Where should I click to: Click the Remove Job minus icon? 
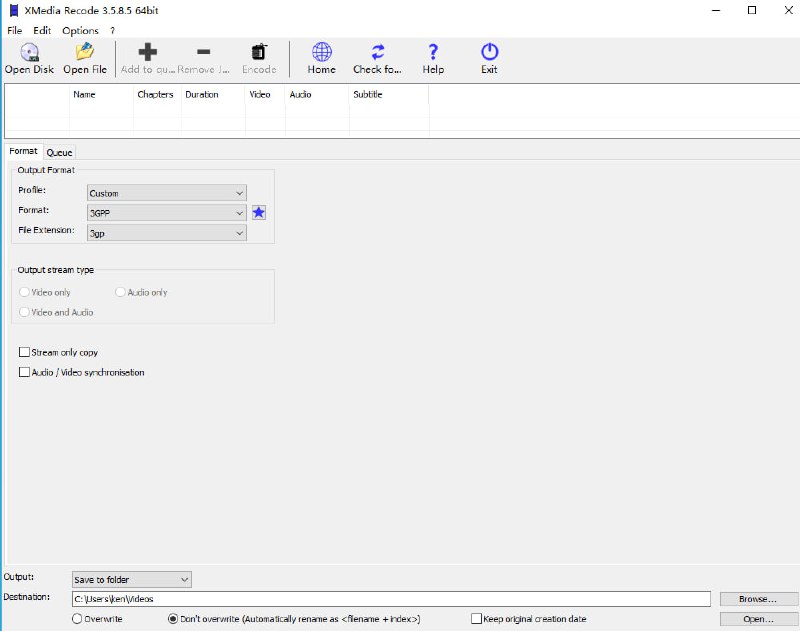point(204,52)
